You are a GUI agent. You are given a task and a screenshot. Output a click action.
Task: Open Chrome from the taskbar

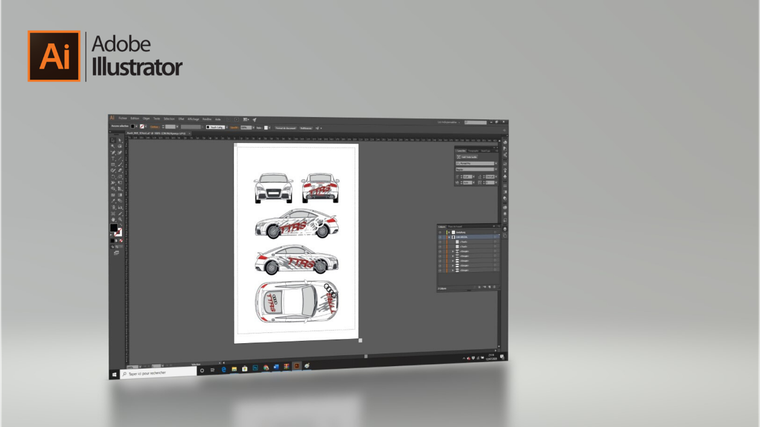[266, 368]
